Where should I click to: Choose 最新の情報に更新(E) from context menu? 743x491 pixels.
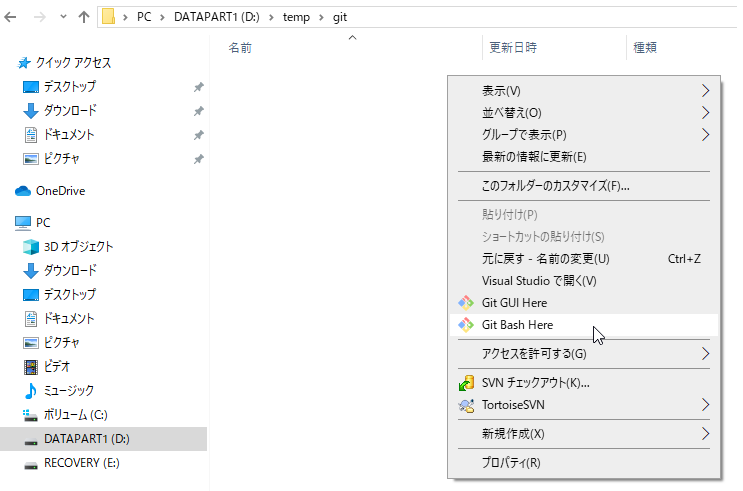534,156
